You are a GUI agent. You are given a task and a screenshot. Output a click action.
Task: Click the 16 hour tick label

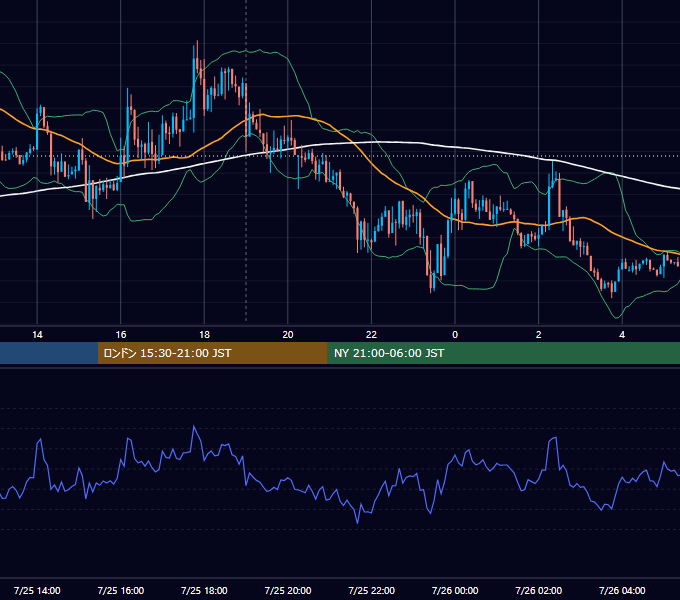click(121, 335)
